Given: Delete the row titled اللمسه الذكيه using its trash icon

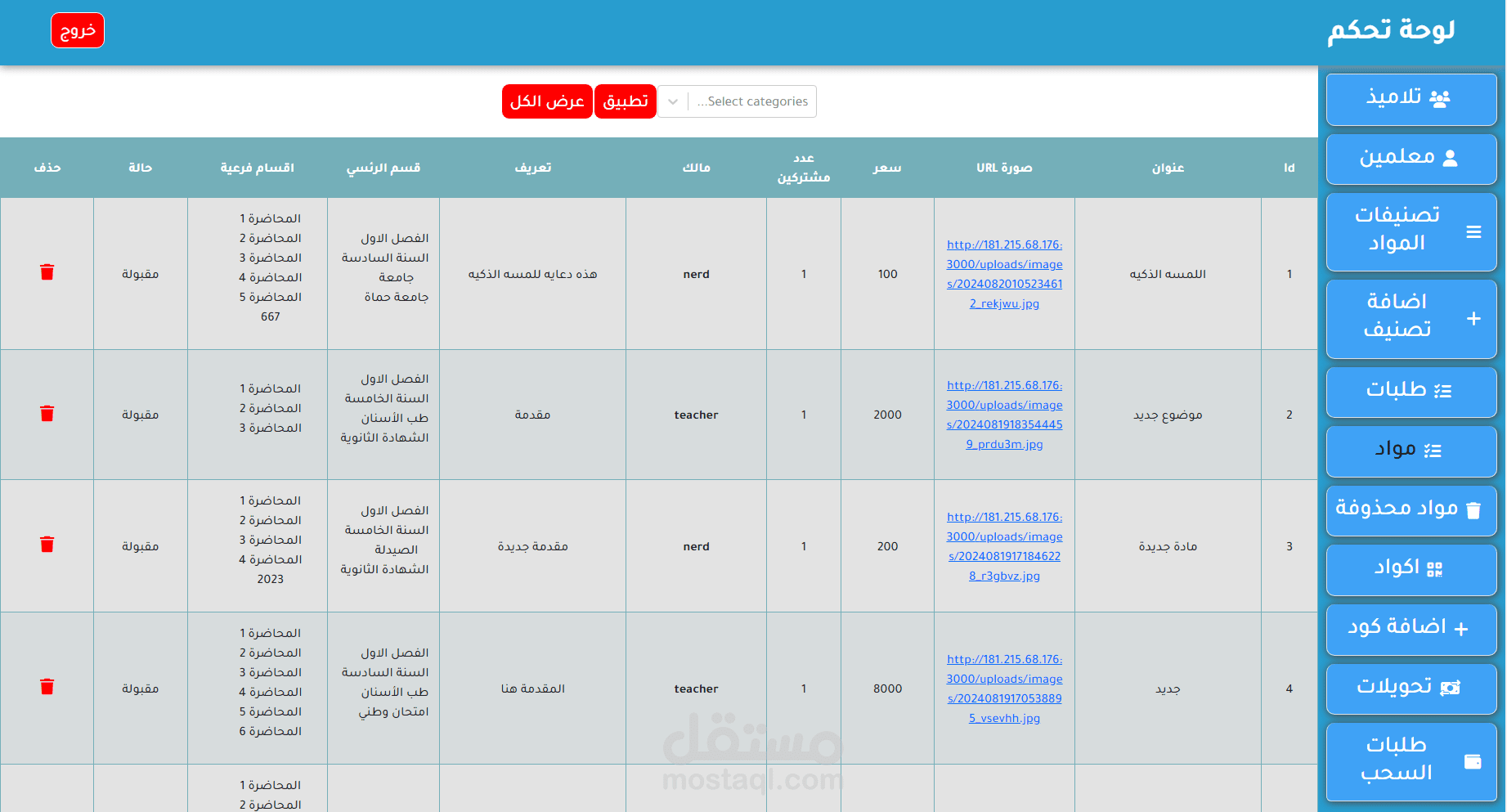Looking at the screenshot, I should coord(47,272).
